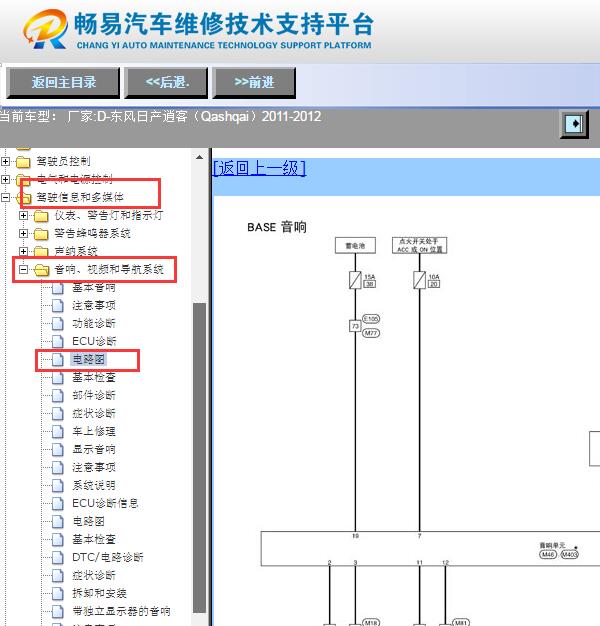Open the 基本音响 page
Viewport: 600px width, 626px height.
click(x=94, y=287)
